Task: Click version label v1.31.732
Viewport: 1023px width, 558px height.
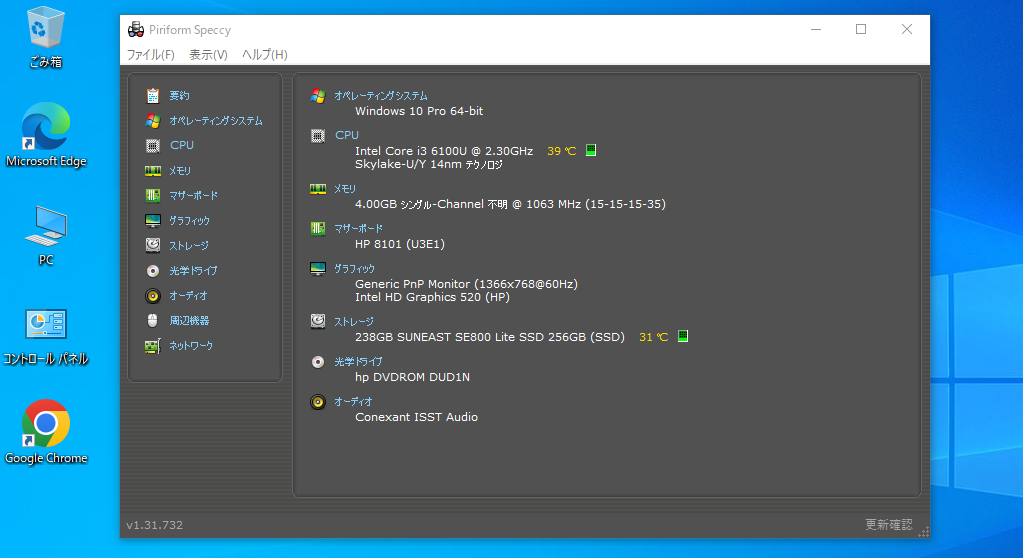Action: (155, 525)
